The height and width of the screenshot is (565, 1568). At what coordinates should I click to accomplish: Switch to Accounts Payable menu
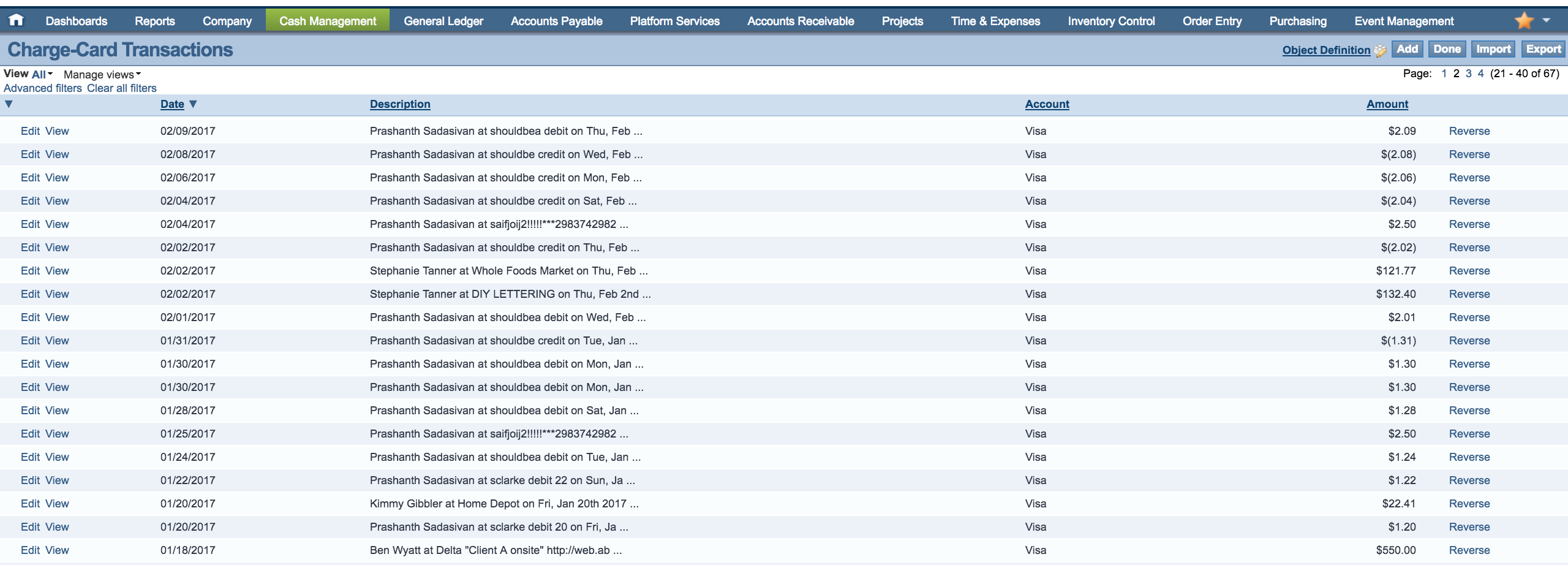[556, 21]
